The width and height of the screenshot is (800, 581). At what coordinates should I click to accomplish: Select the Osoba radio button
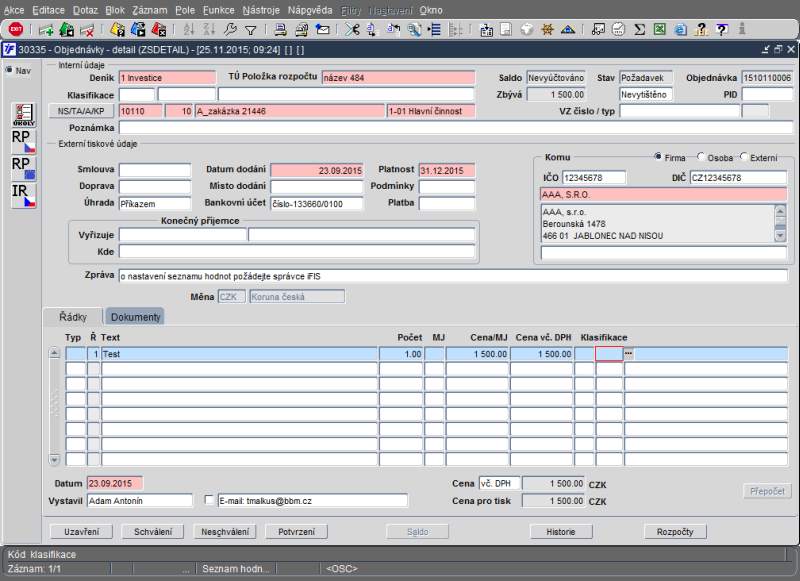(701, 157)
